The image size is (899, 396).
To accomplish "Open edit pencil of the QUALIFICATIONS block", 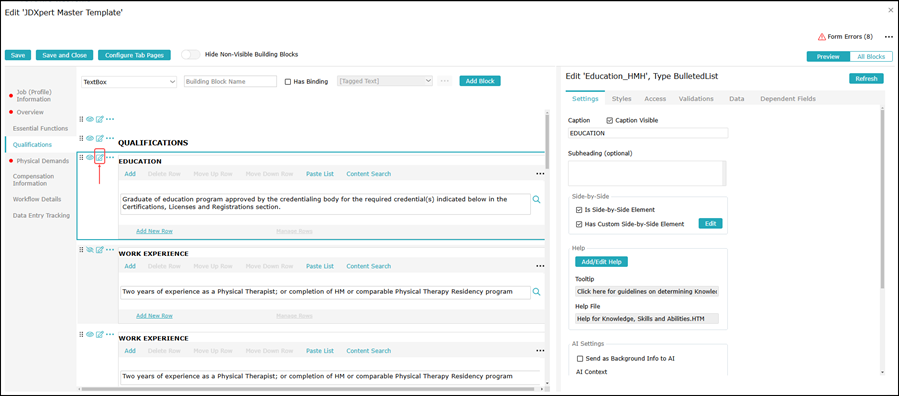I will point(100,138).
